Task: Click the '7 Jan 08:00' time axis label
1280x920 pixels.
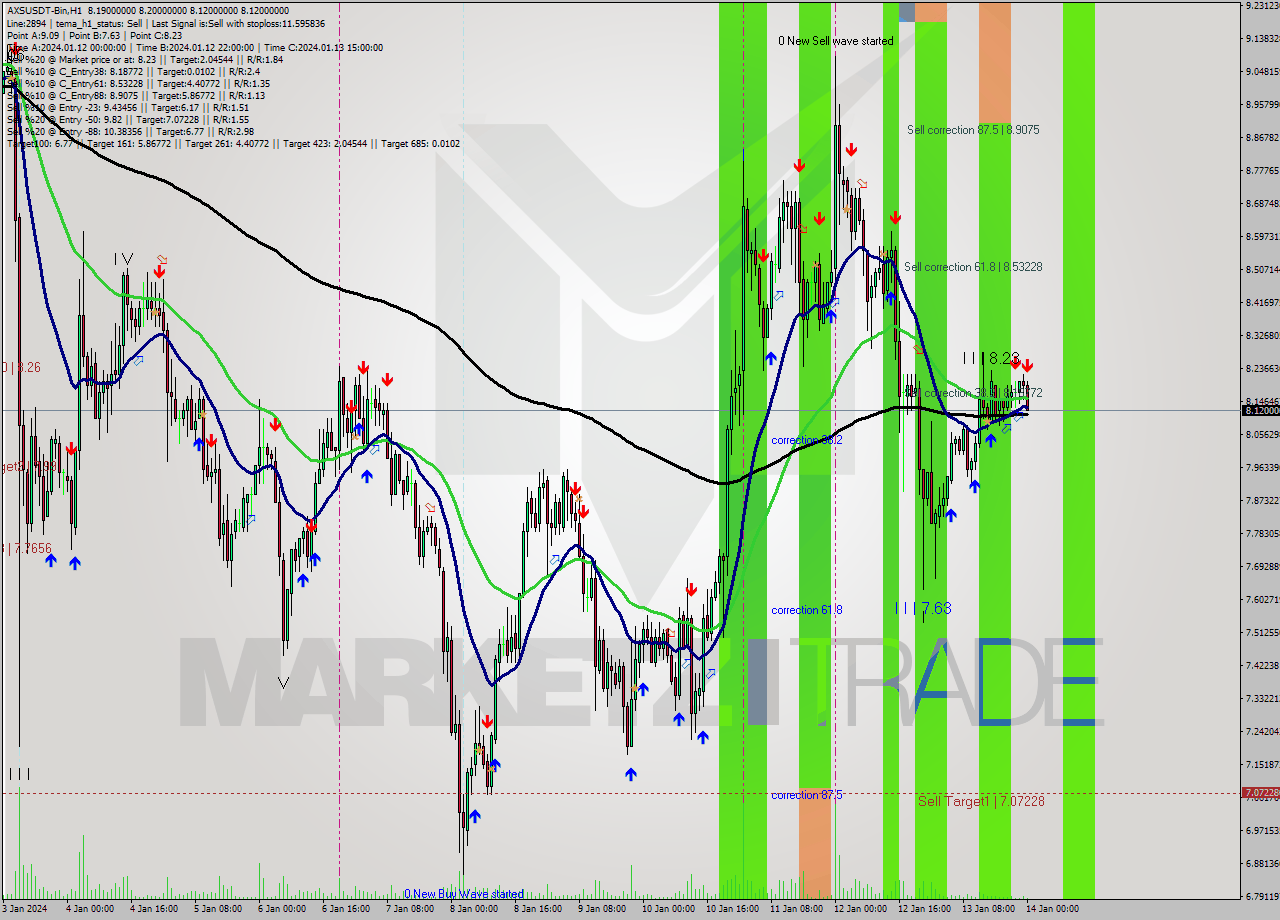Action: [409, 909]
